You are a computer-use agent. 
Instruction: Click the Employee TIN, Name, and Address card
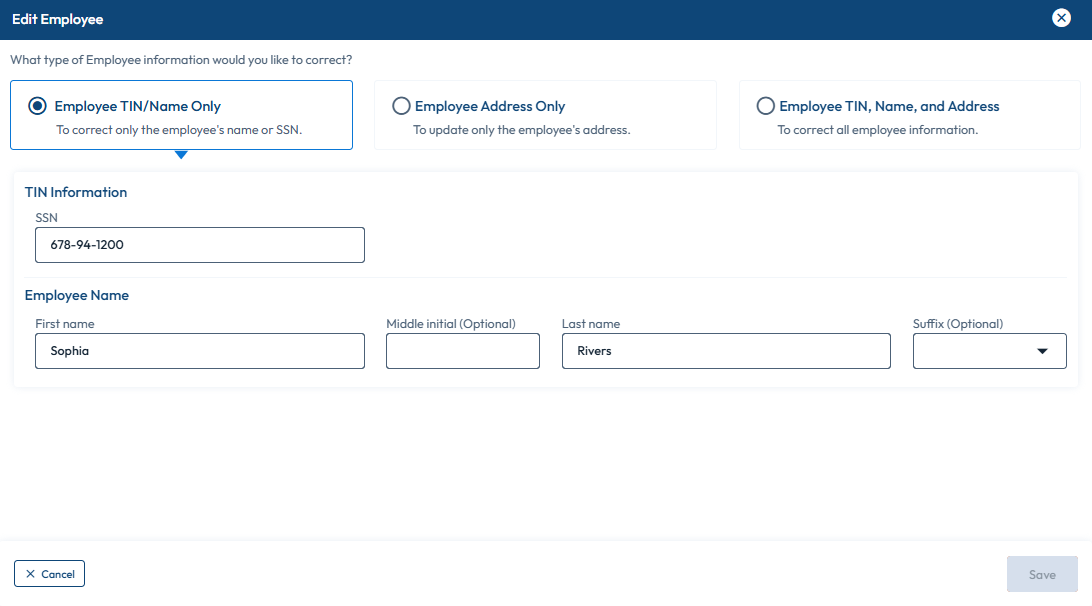tap(909, 114)
